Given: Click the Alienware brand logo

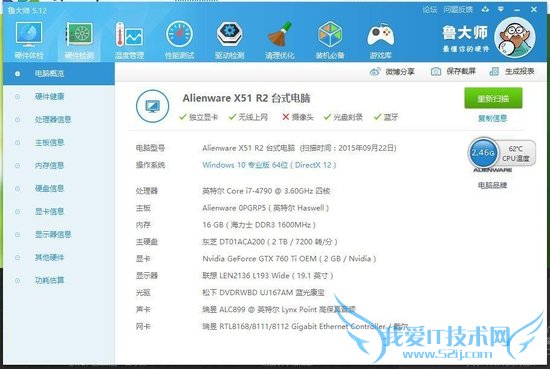Looking at the screenshot, I should (492, 170).
